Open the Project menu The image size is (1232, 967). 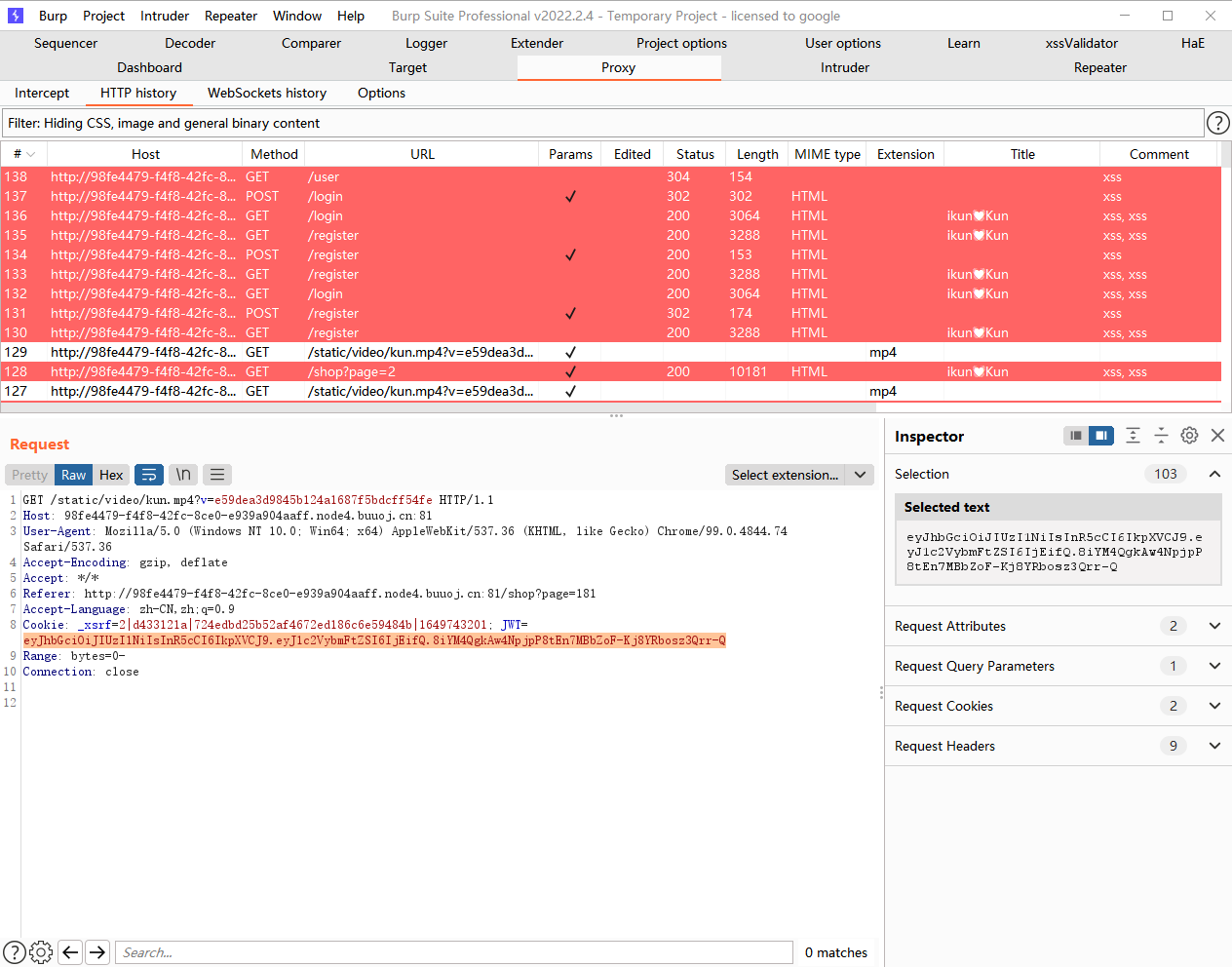[x=103, y=16]
